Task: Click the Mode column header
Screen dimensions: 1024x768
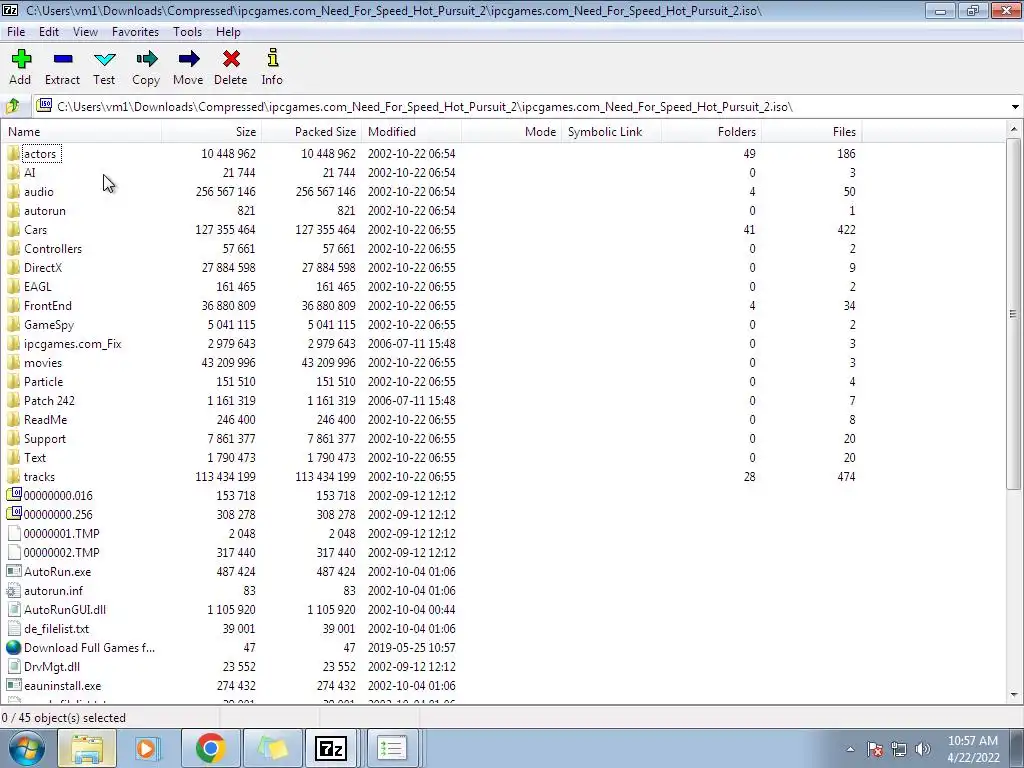Action: click(x=511, y=131)
